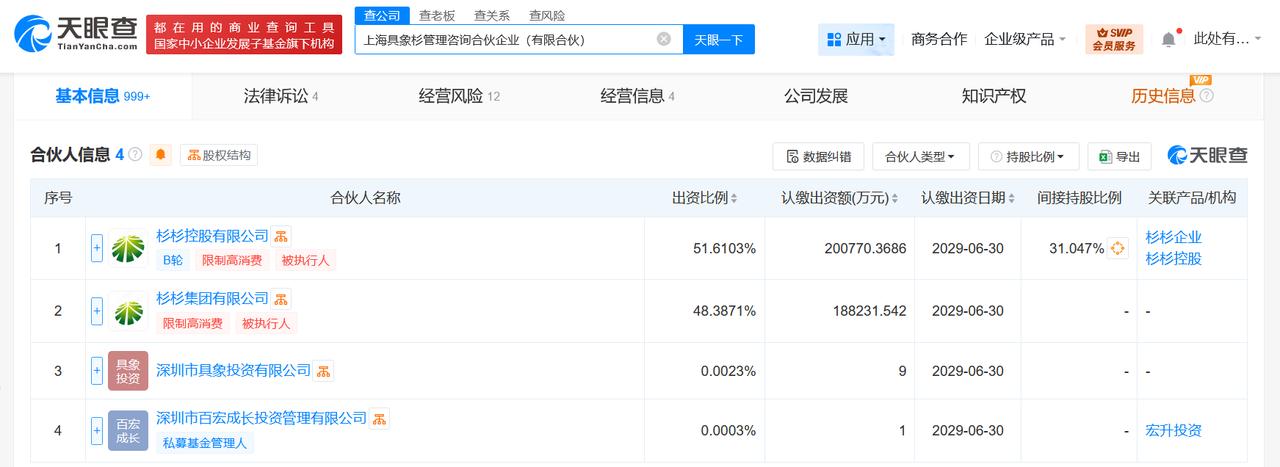Expand row 3 深圳市具象投资有限公司 with plus button
This screenshot has height=467, width=1280.
(x=97, y=371)
